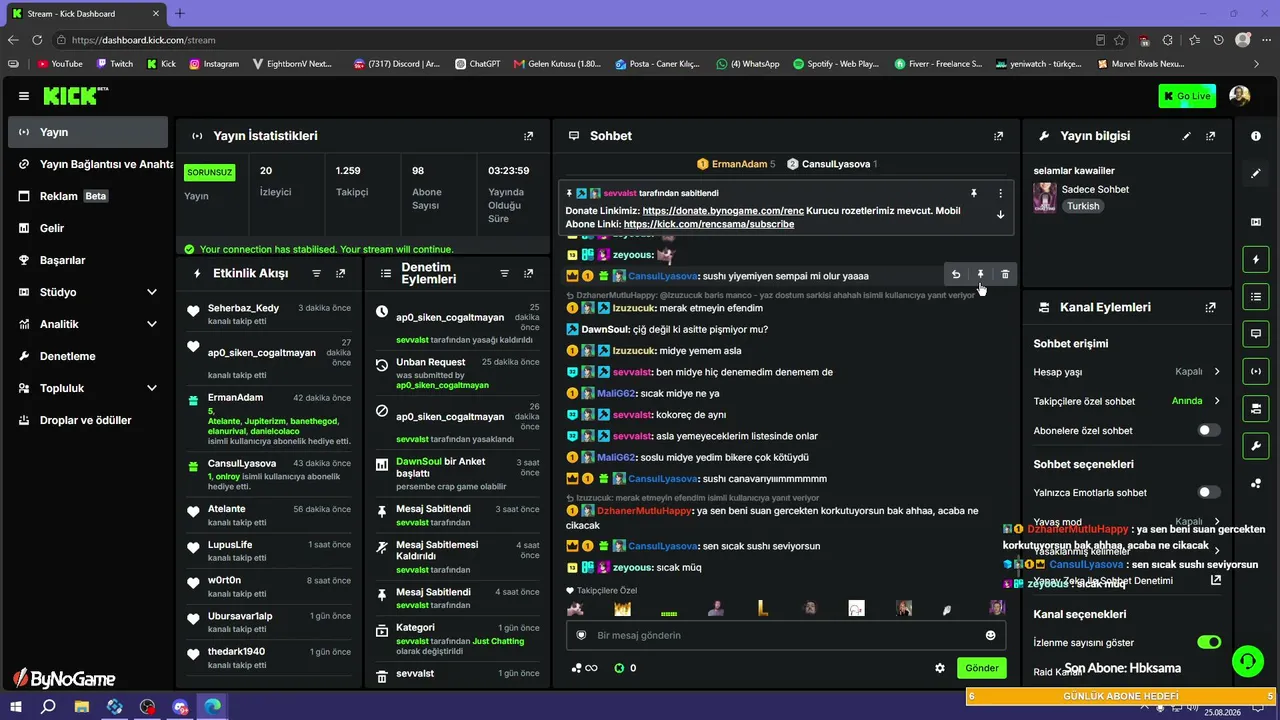1280x720 pixels.
Task: Send the chat message with Gönder
Action: [x=982, y=668]
